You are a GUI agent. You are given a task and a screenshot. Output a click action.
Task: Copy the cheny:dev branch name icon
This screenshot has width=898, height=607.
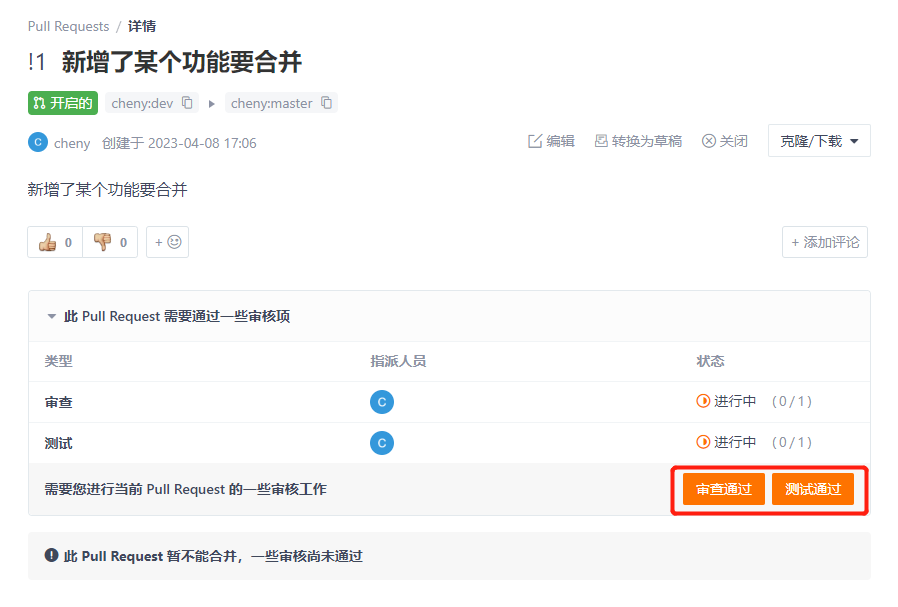[187, 103]
